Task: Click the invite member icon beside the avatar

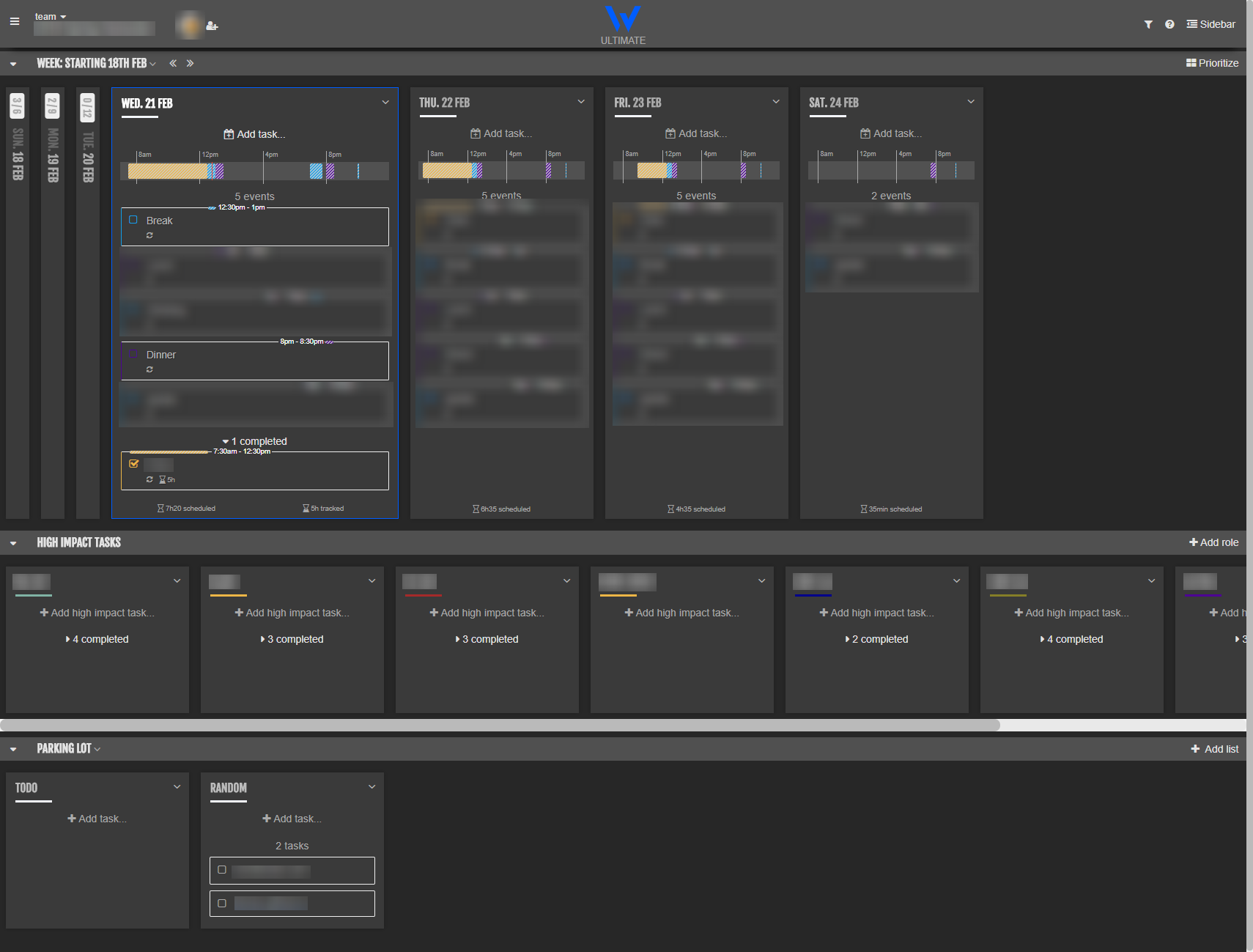Action: (x=212, y=26)
